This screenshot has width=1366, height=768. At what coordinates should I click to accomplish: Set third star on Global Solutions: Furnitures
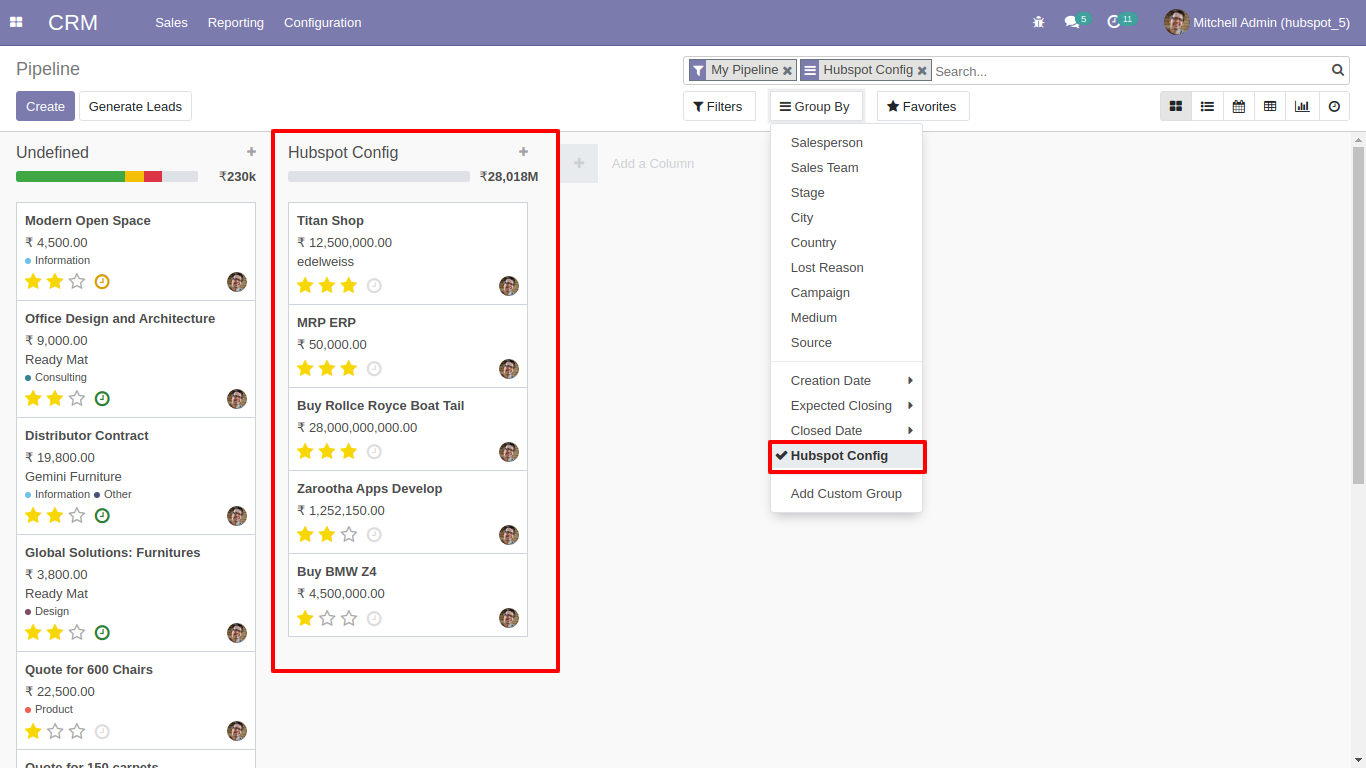tap(77, 633)
